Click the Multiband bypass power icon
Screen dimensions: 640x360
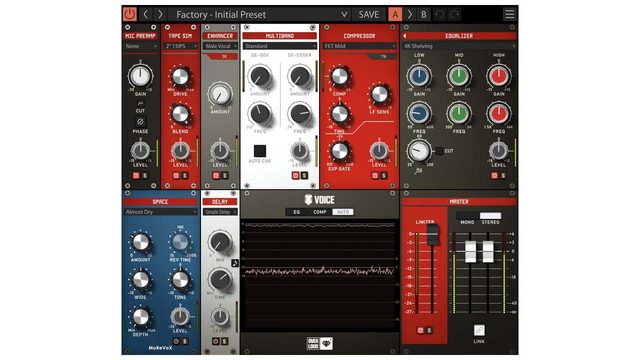[x=296, y=176]
